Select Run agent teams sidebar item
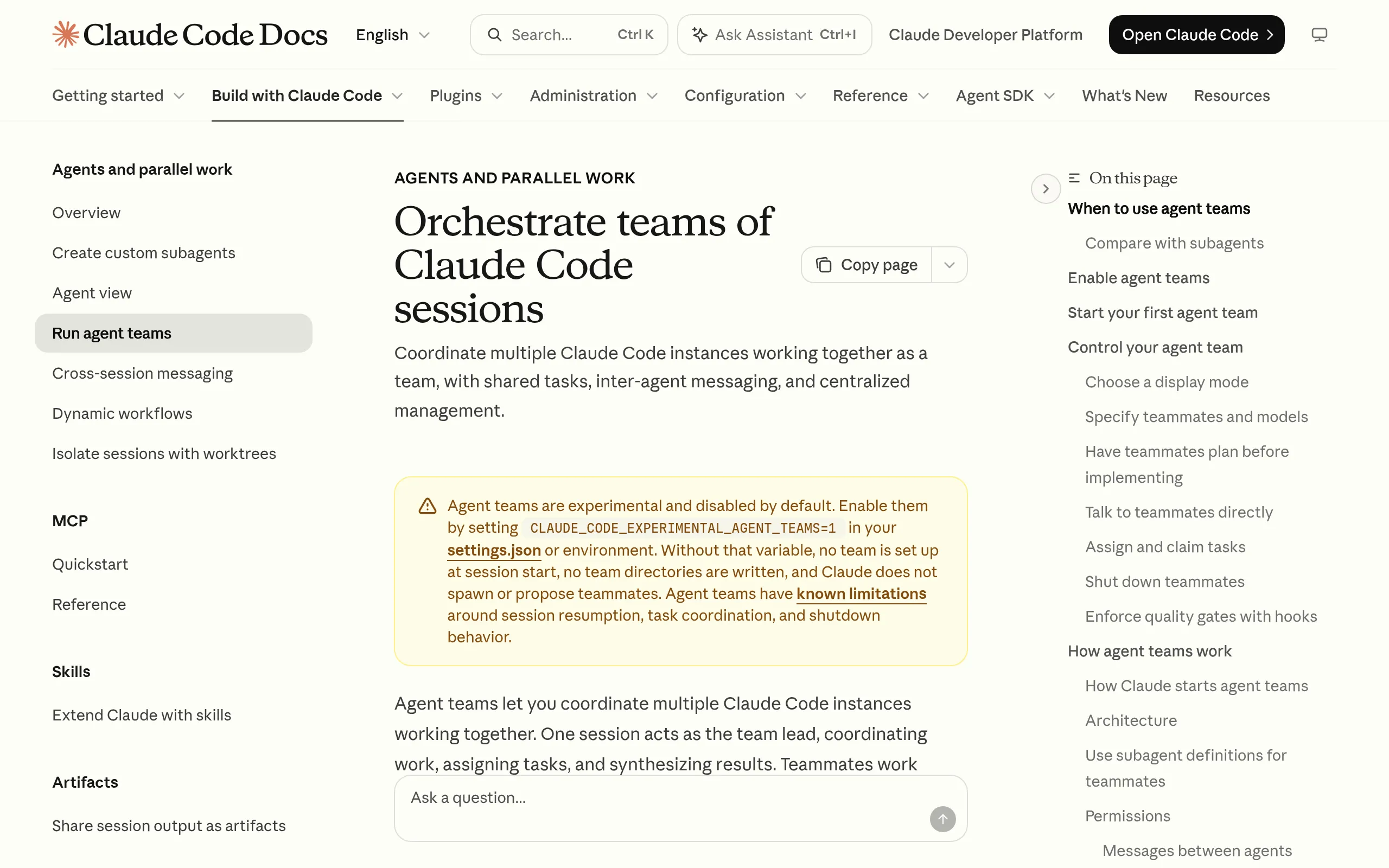 (x=173, y=333)
